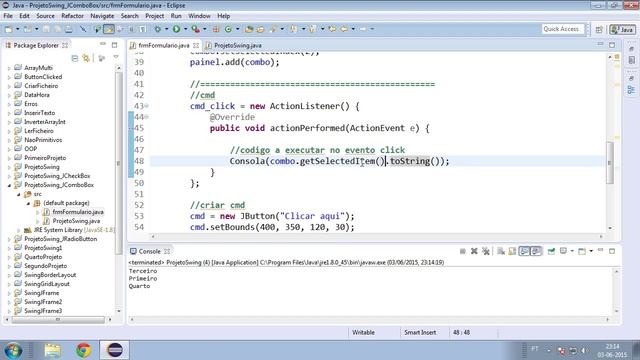Select the QuartoProjeto project

pyautogui.click(x=43, y=257)
